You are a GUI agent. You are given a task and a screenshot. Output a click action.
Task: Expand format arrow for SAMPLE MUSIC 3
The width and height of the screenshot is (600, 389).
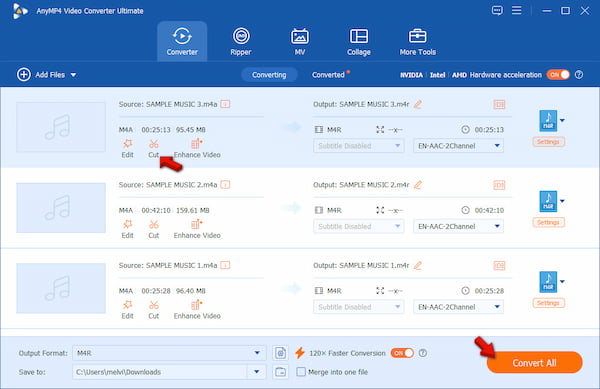tap(562, 120)
